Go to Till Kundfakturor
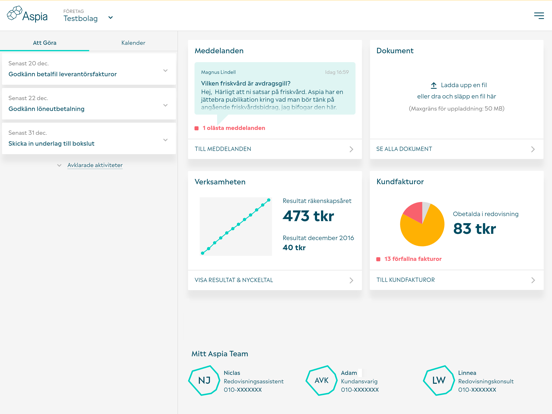Screen dimensions: 552x414 [457, 280]
